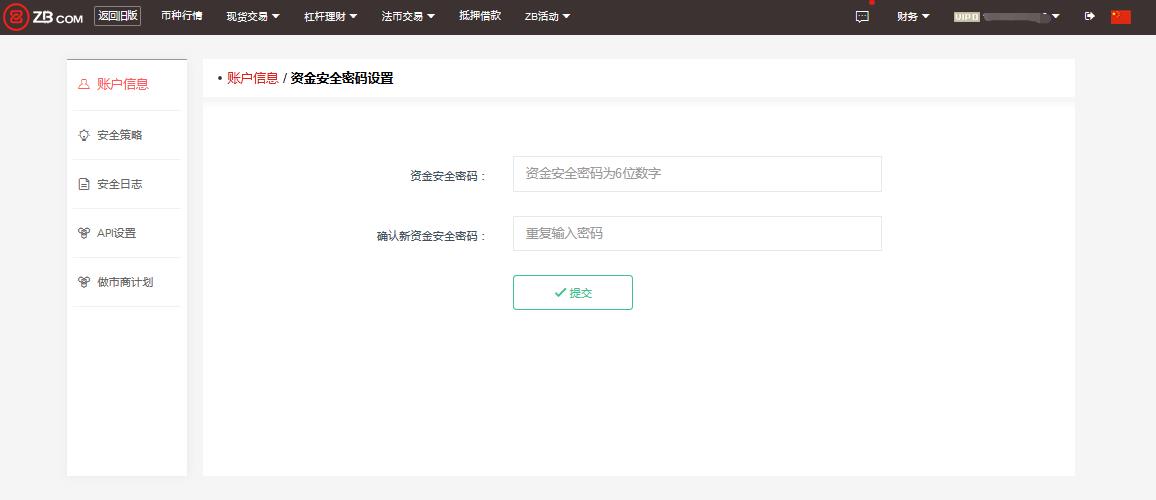Open 做市商计划 in the sidebar
The height and width of the screenshot is (500, 1156).
124,282
